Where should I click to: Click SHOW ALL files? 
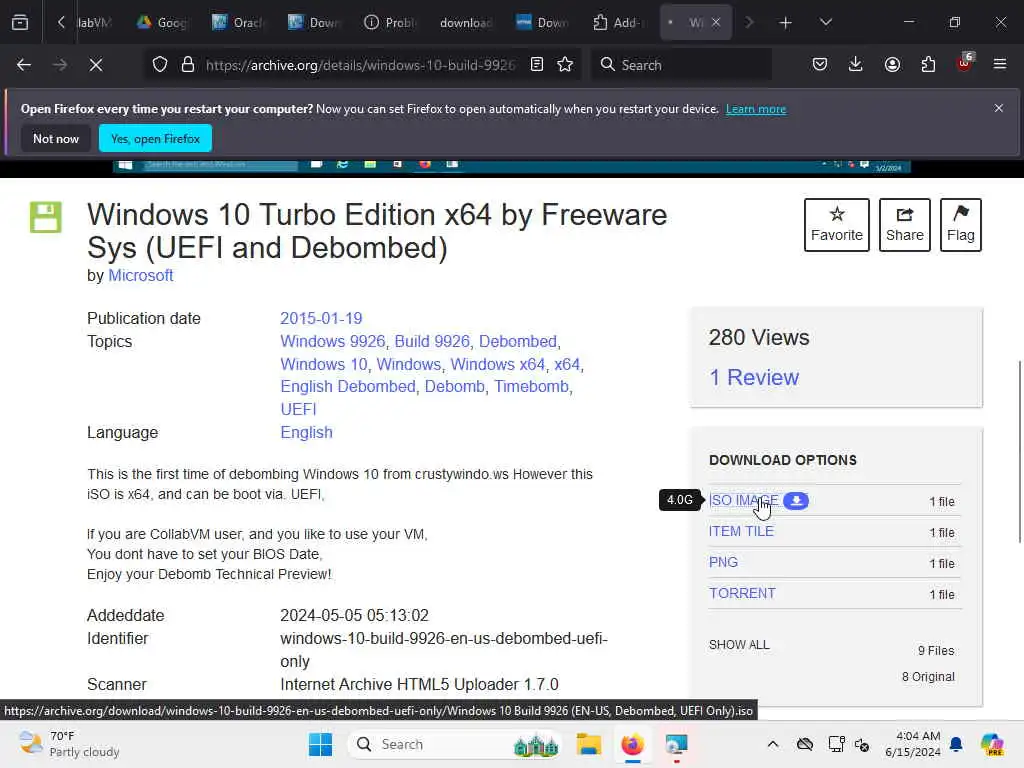[739, 645]
